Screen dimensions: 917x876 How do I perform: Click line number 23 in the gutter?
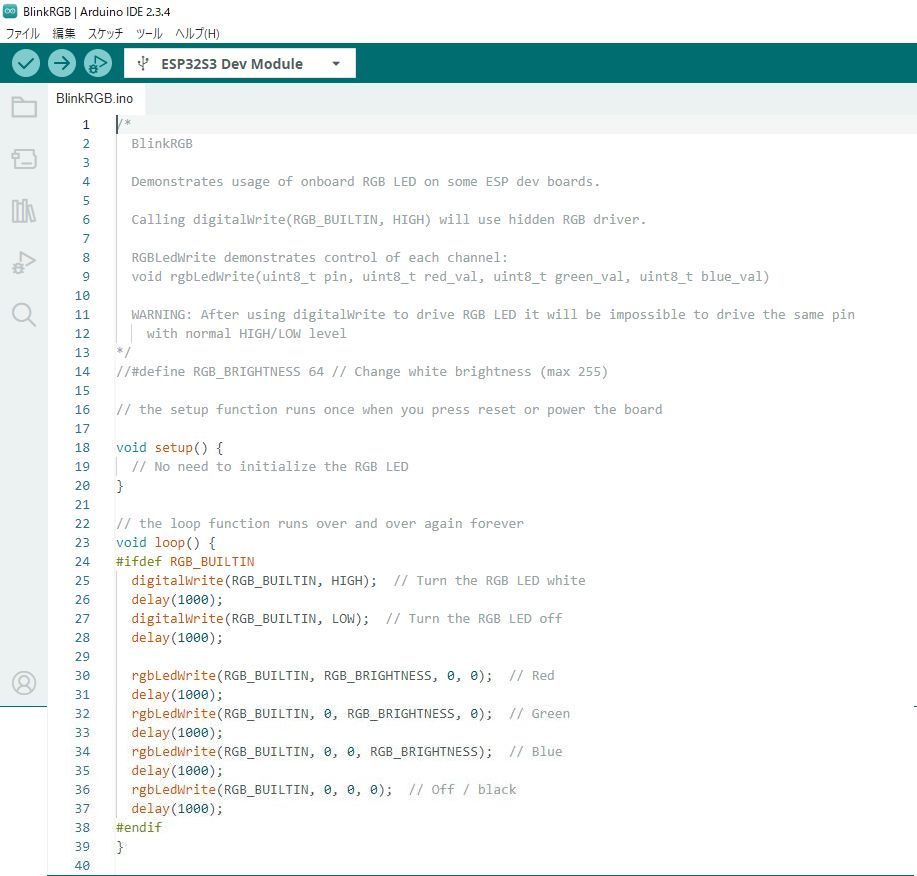(x=82, y=543)
